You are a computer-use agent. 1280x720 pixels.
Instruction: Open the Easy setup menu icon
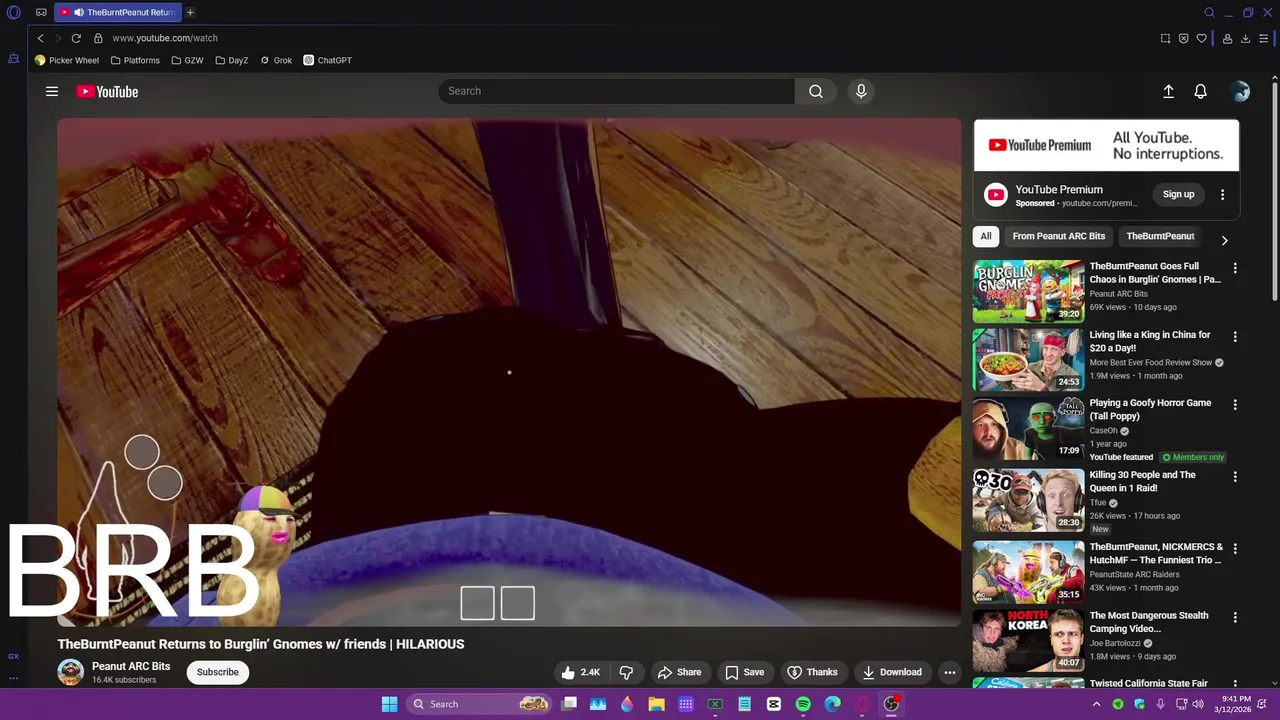[x=1264, y=38]
